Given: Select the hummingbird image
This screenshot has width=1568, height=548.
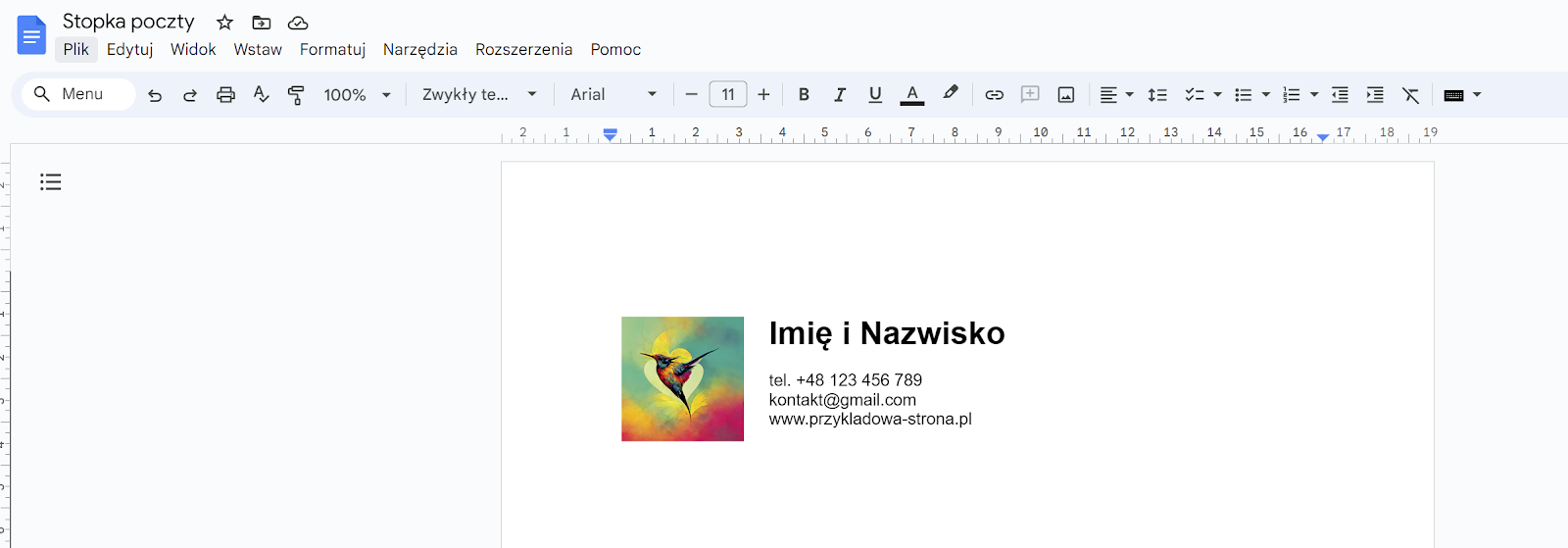Looking at the screenshot, I should click(682, 378).
